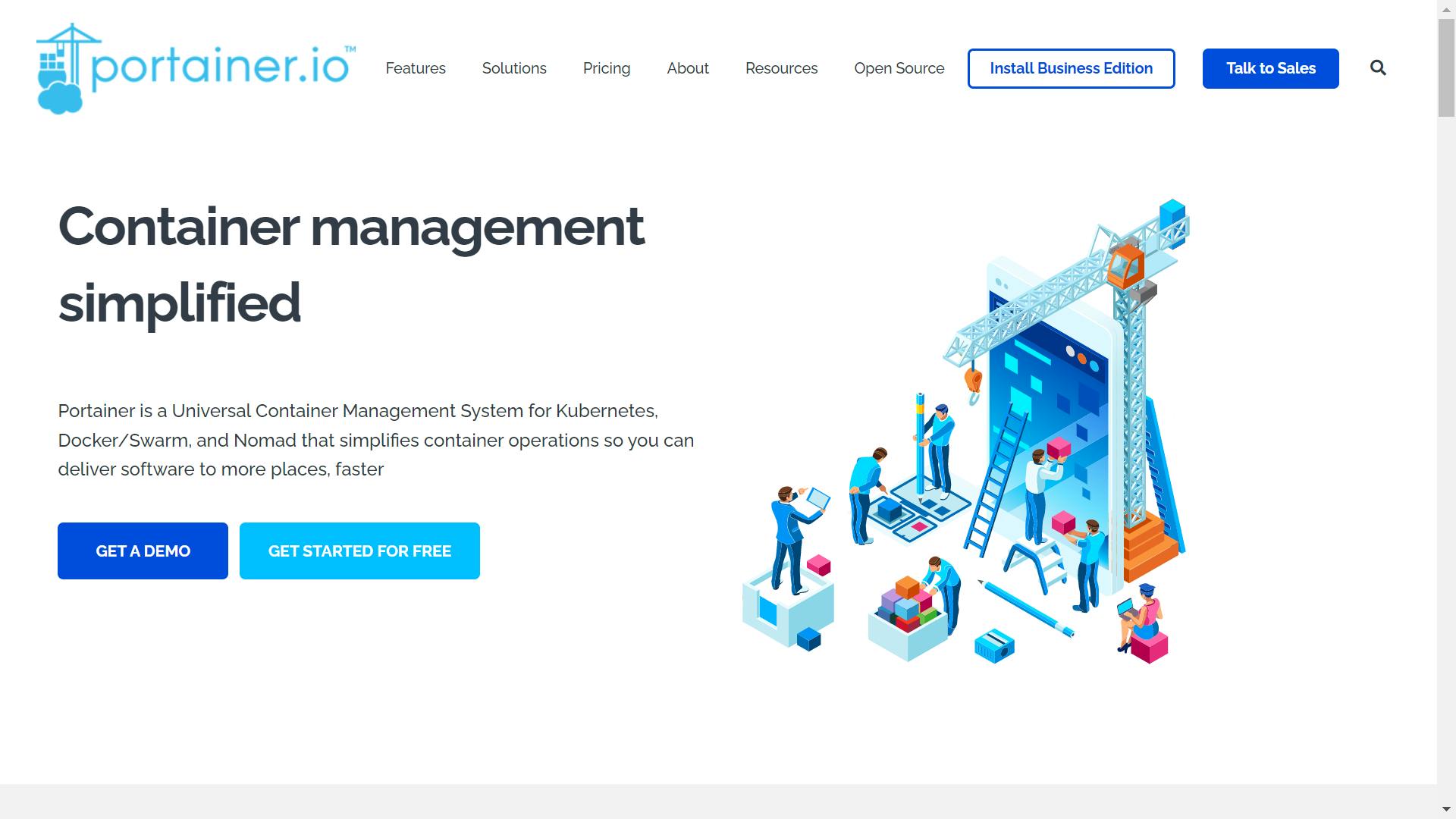Click the Install Business Edition button icon

tap(1071, 68)
